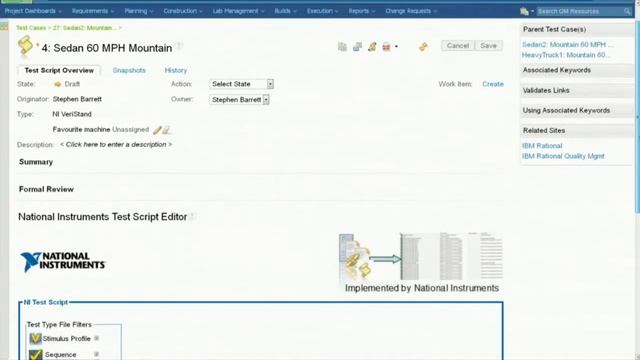Click the Unassigned favourite machine value
Image resolution: width=640 pixels, height=360 pixels.
coord(131,129)
